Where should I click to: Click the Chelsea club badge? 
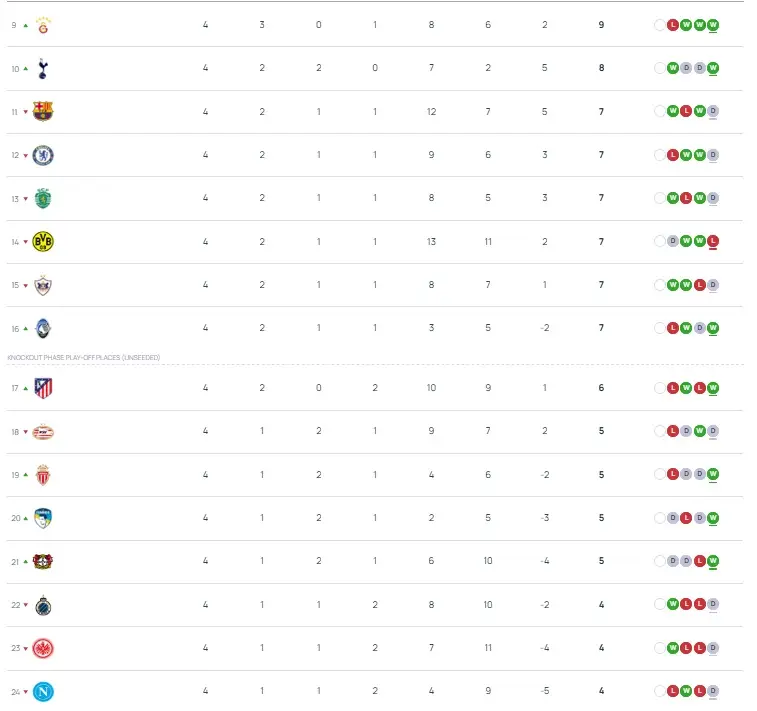pyautogui.click(x=43, y=155)
